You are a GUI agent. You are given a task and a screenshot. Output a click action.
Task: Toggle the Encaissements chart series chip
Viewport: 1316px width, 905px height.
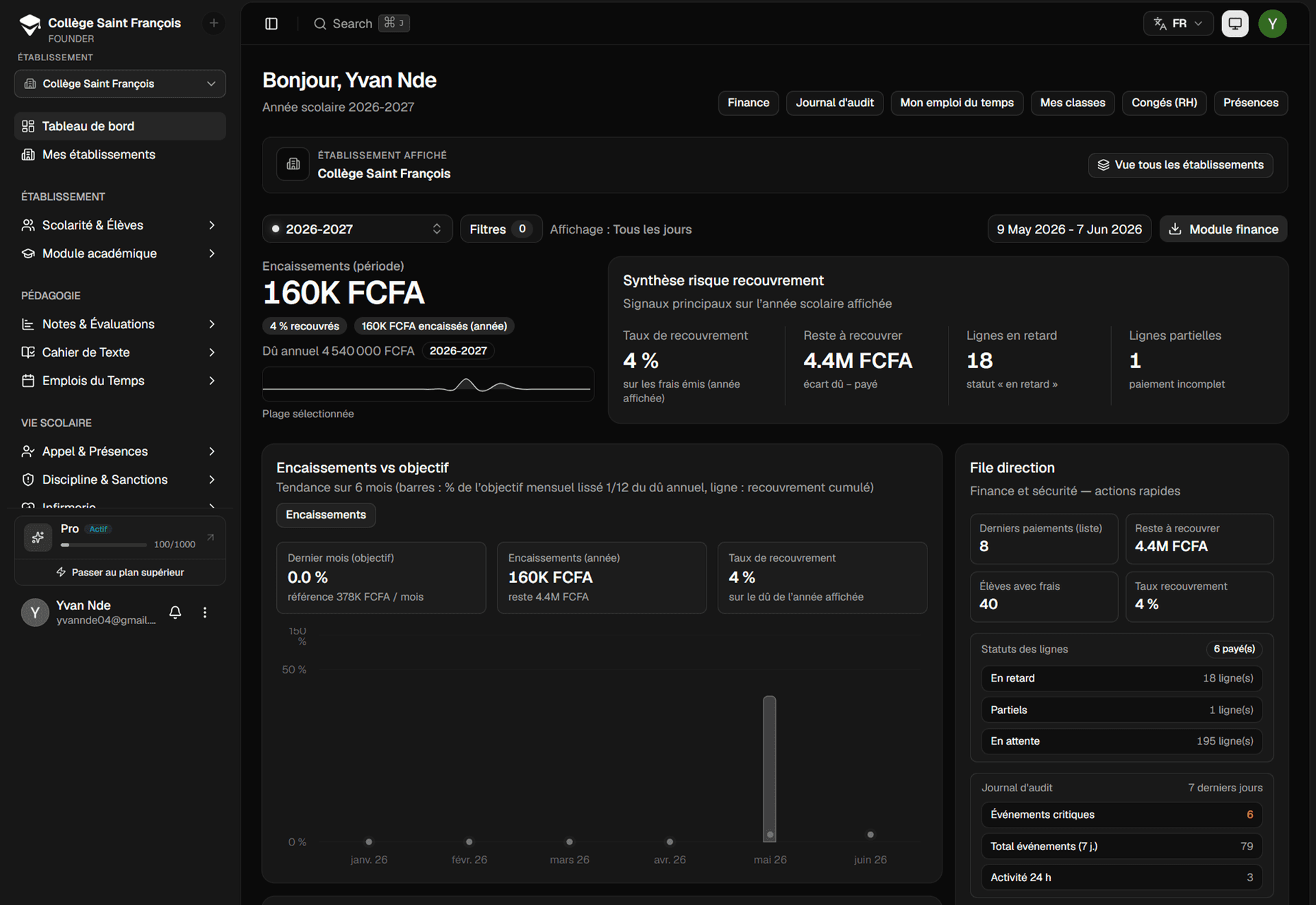coord(326,515)
